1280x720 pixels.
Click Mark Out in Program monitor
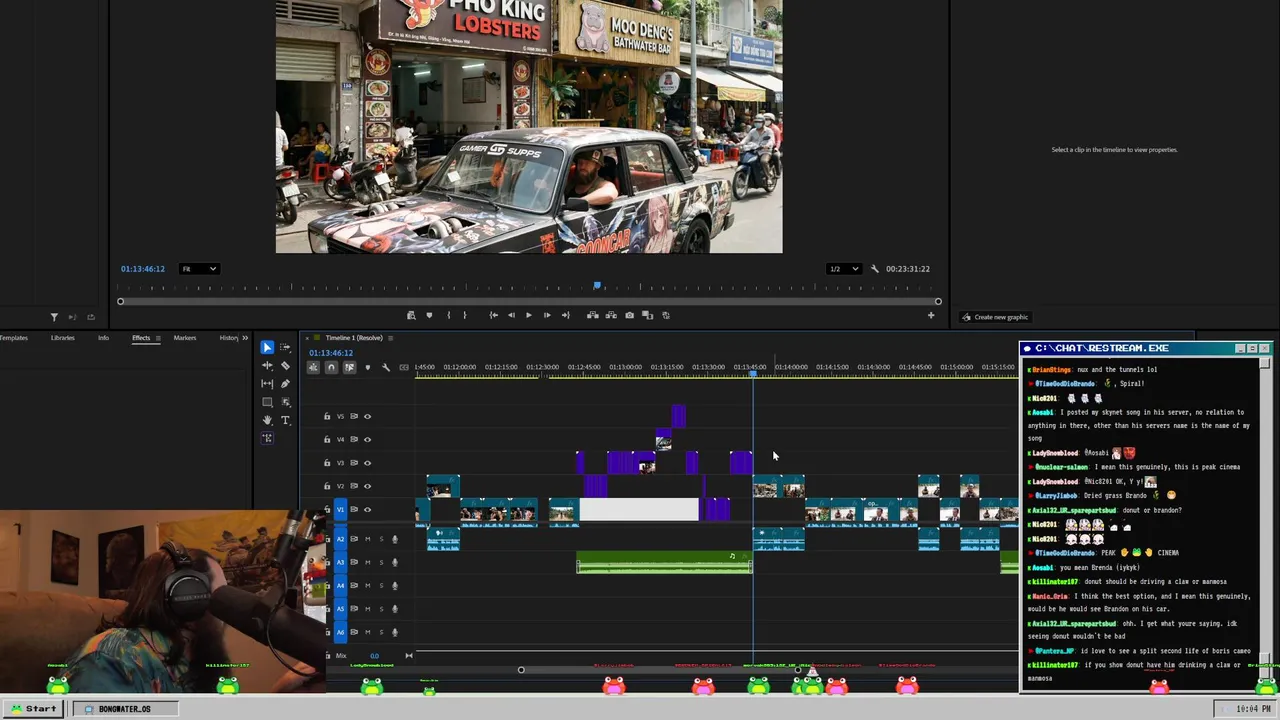pos(464,315)
